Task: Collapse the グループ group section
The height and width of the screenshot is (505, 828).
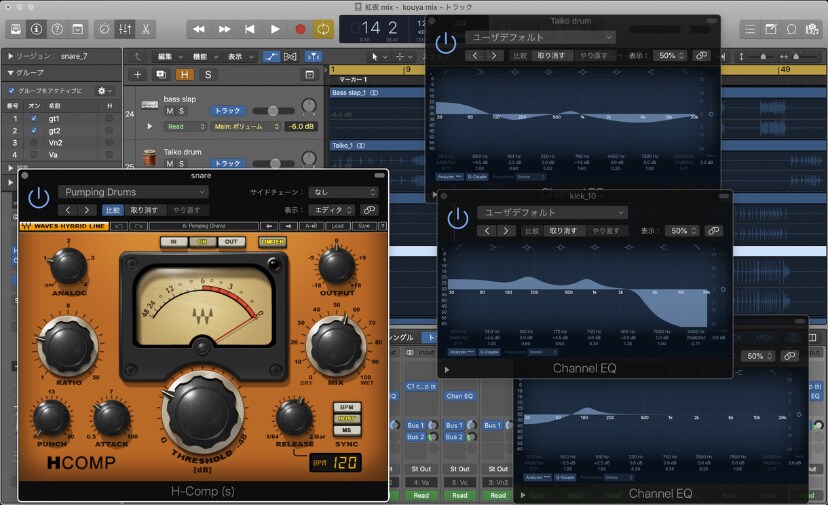Action: pyautogui.click(x=11, y=72)
